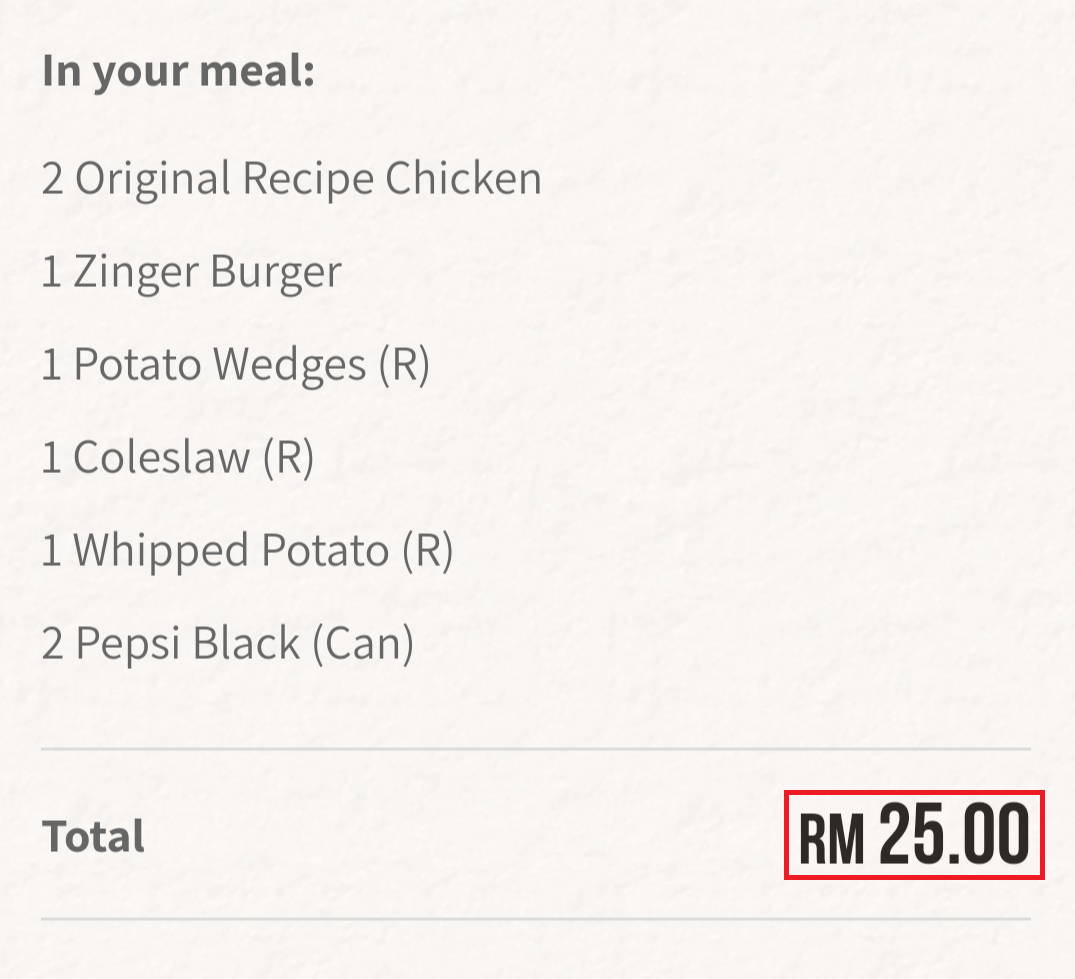1075x979 pixels.
Task: Tap the (R) size after Potato Wedges
Action: pyautogui.click(x=404, y=365)
